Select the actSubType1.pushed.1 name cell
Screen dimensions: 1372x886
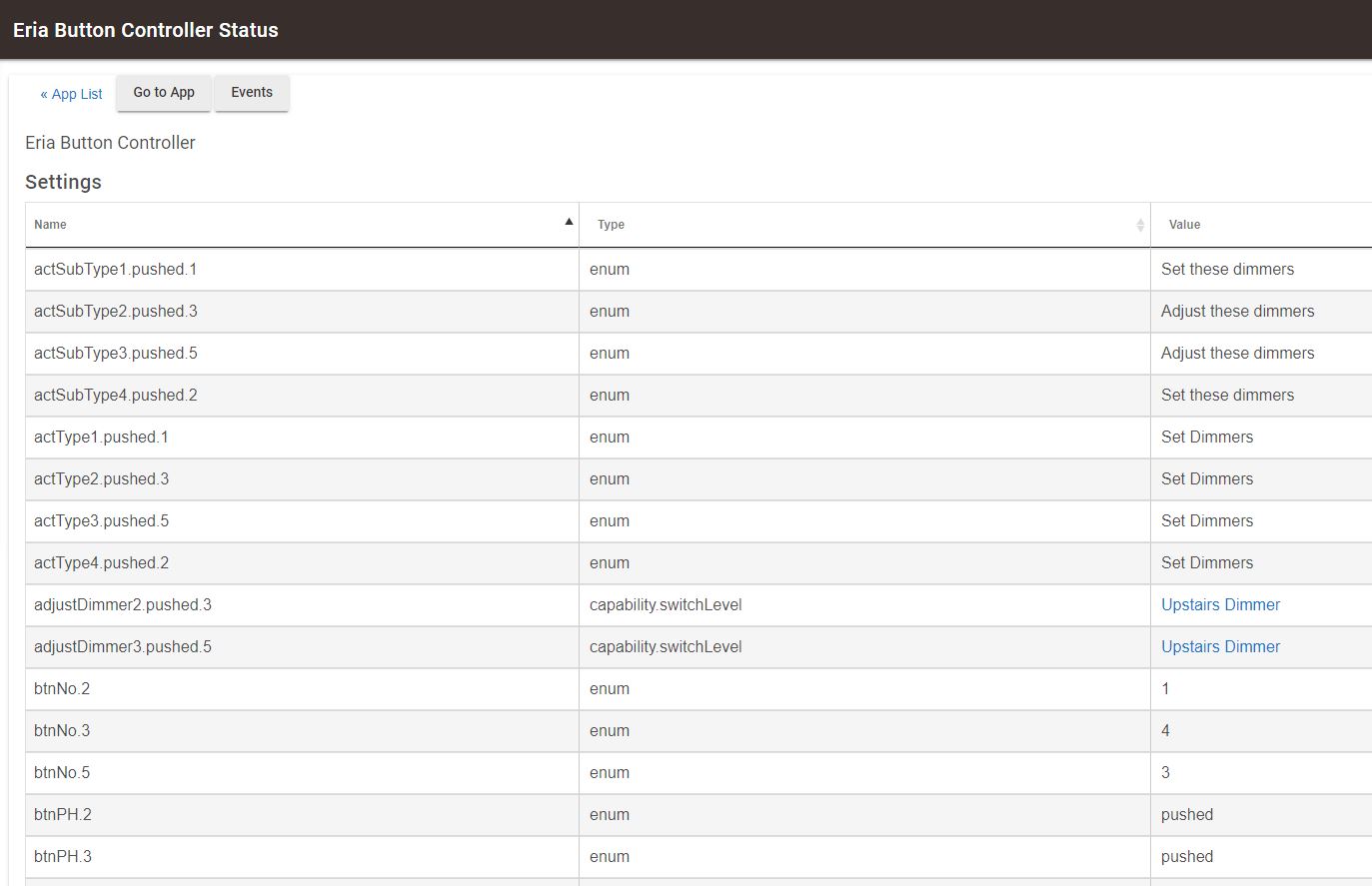302,270
